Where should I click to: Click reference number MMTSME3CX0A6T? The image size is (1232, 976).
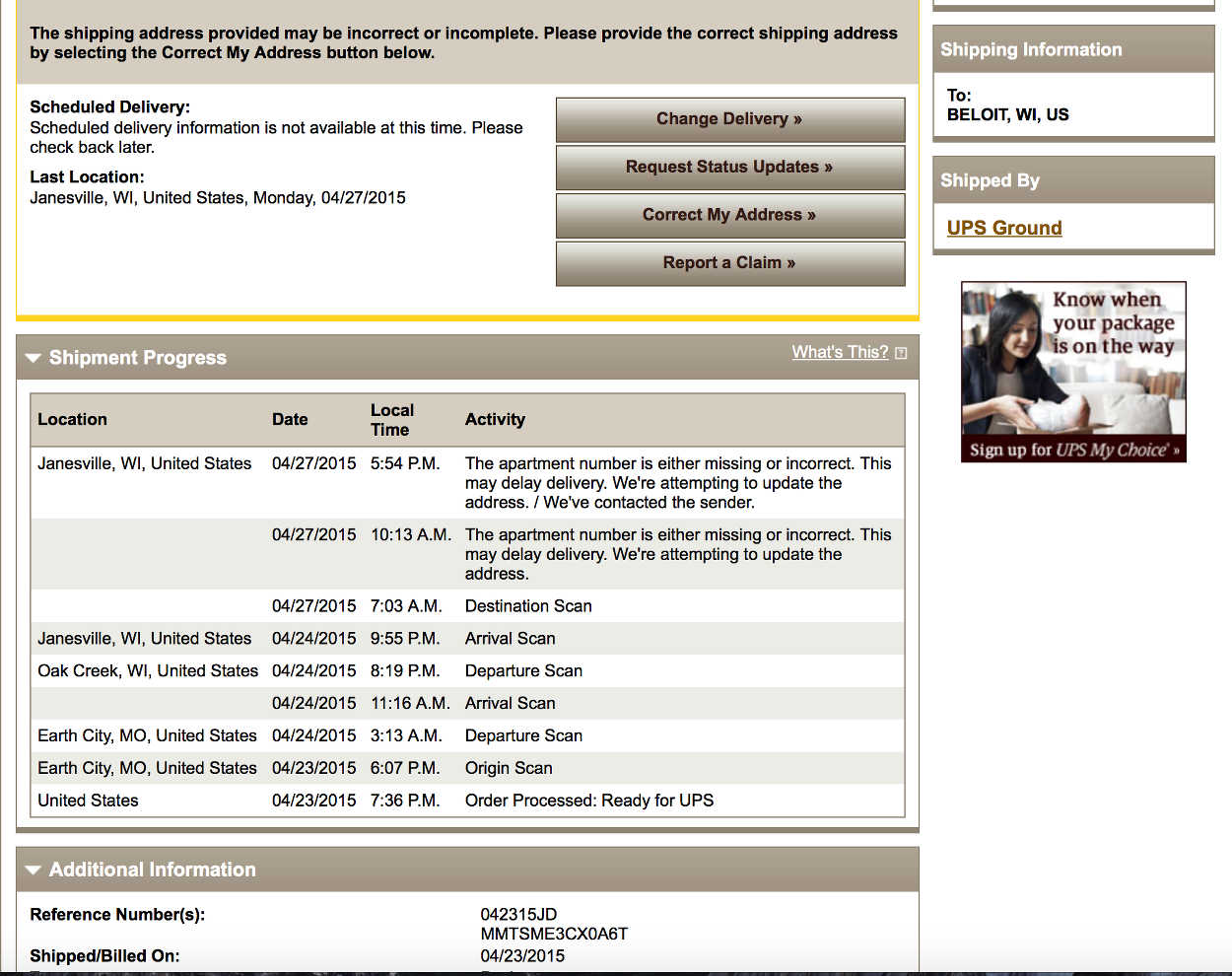(554, 934)
